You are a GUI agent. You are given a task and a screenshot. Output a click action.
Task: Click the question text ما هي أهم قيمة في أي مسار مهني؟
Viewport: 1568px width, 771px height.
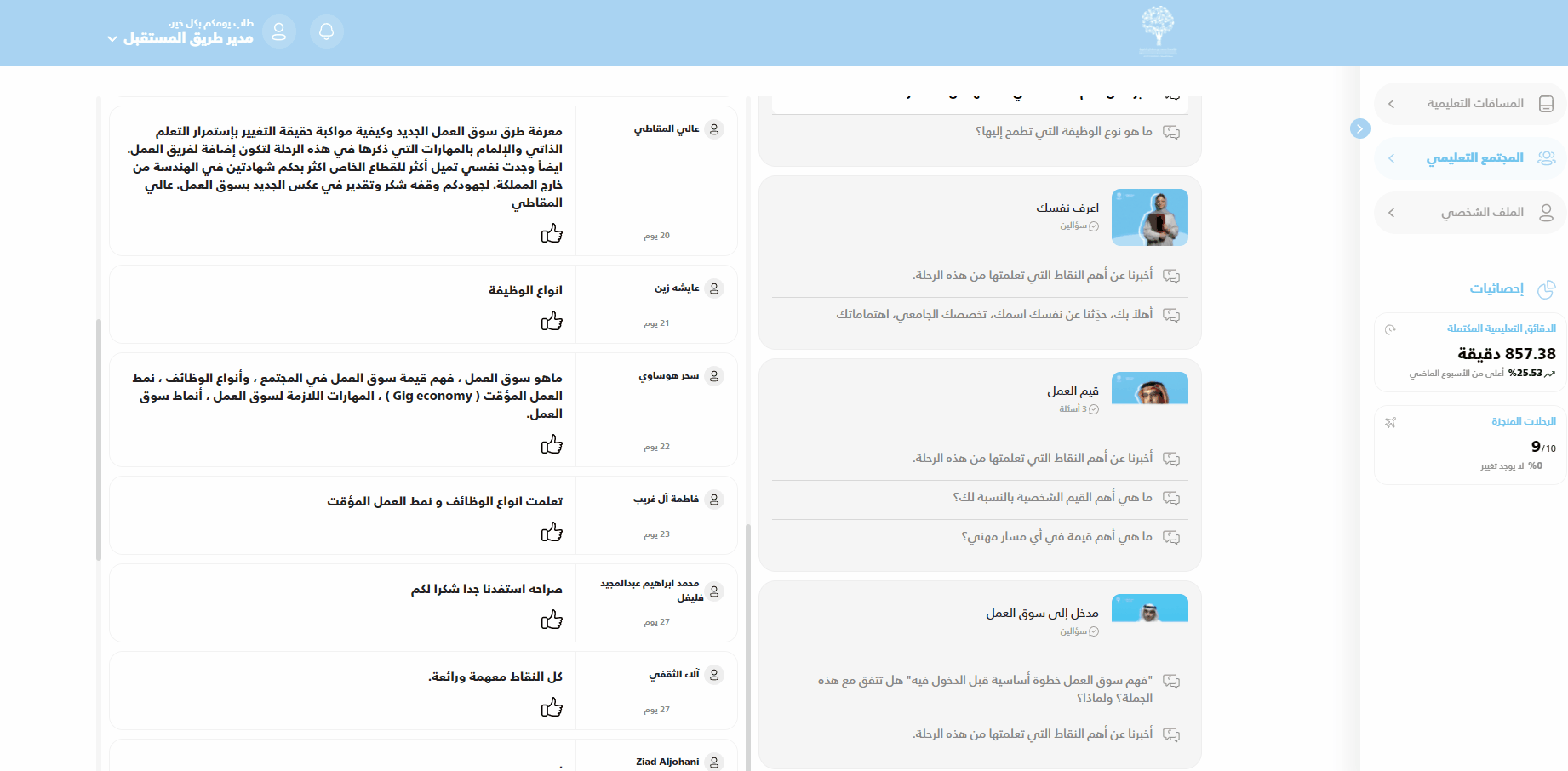pos(1057,537)
